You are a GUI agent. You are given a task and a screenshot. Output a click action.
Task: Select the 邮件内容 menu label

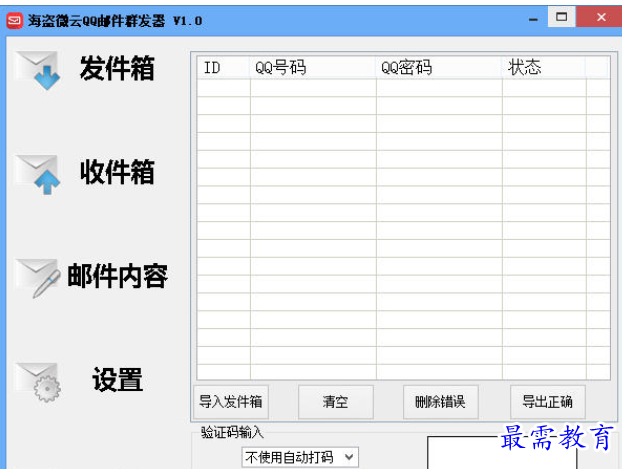[117, 276]
